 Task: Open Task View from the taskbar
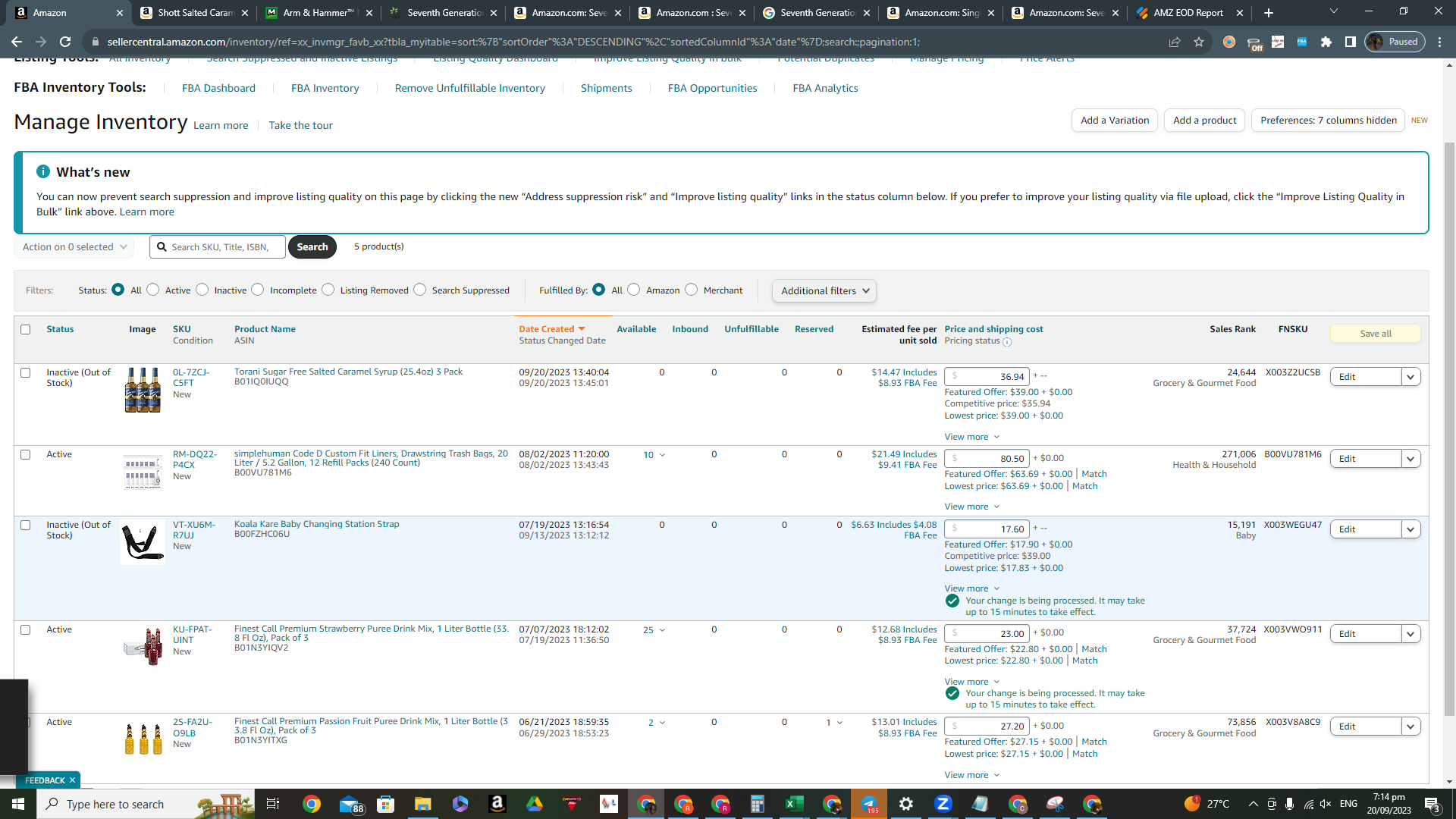pyautogui.click(x=273, y=804)
